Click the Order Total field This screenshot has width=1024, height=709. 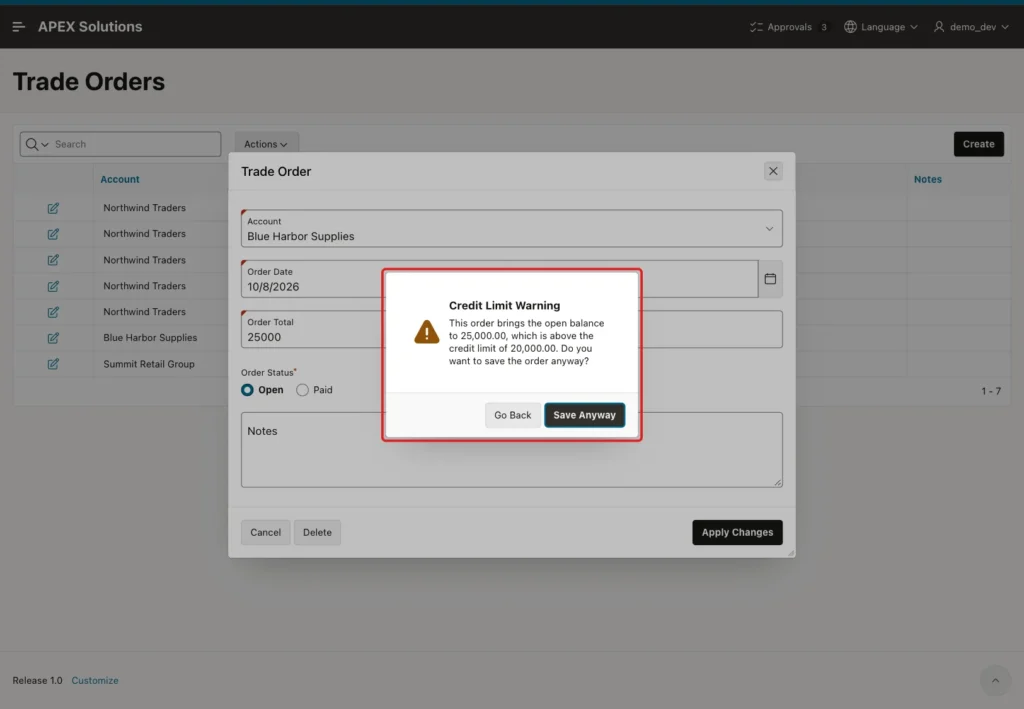(511, 329)
